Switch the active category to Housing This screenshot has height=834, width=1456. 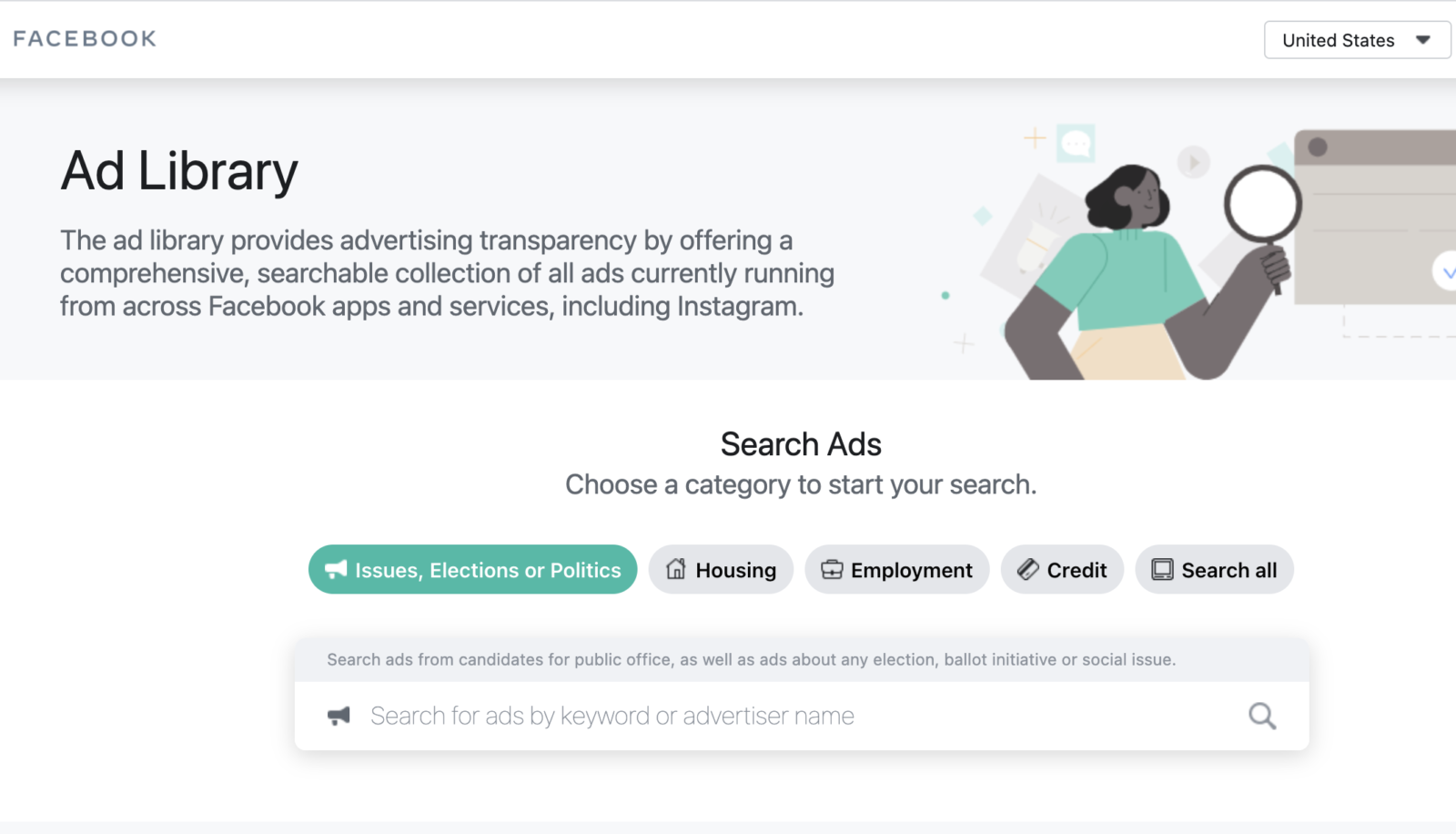(721, 569)
